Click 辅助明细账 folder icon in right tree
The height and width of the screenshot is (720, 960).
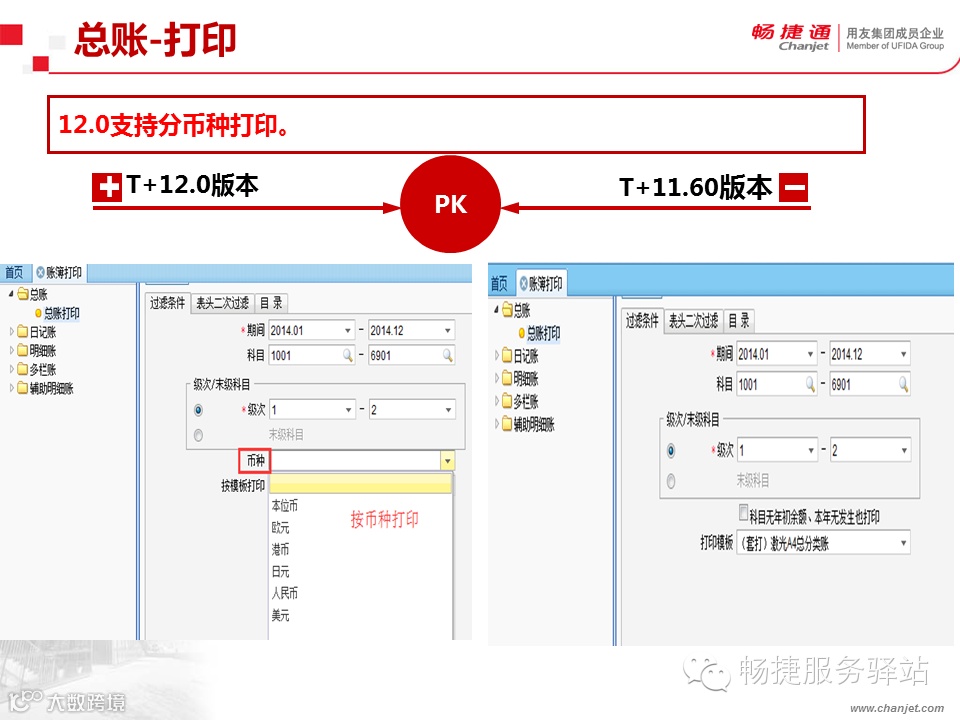507,424
